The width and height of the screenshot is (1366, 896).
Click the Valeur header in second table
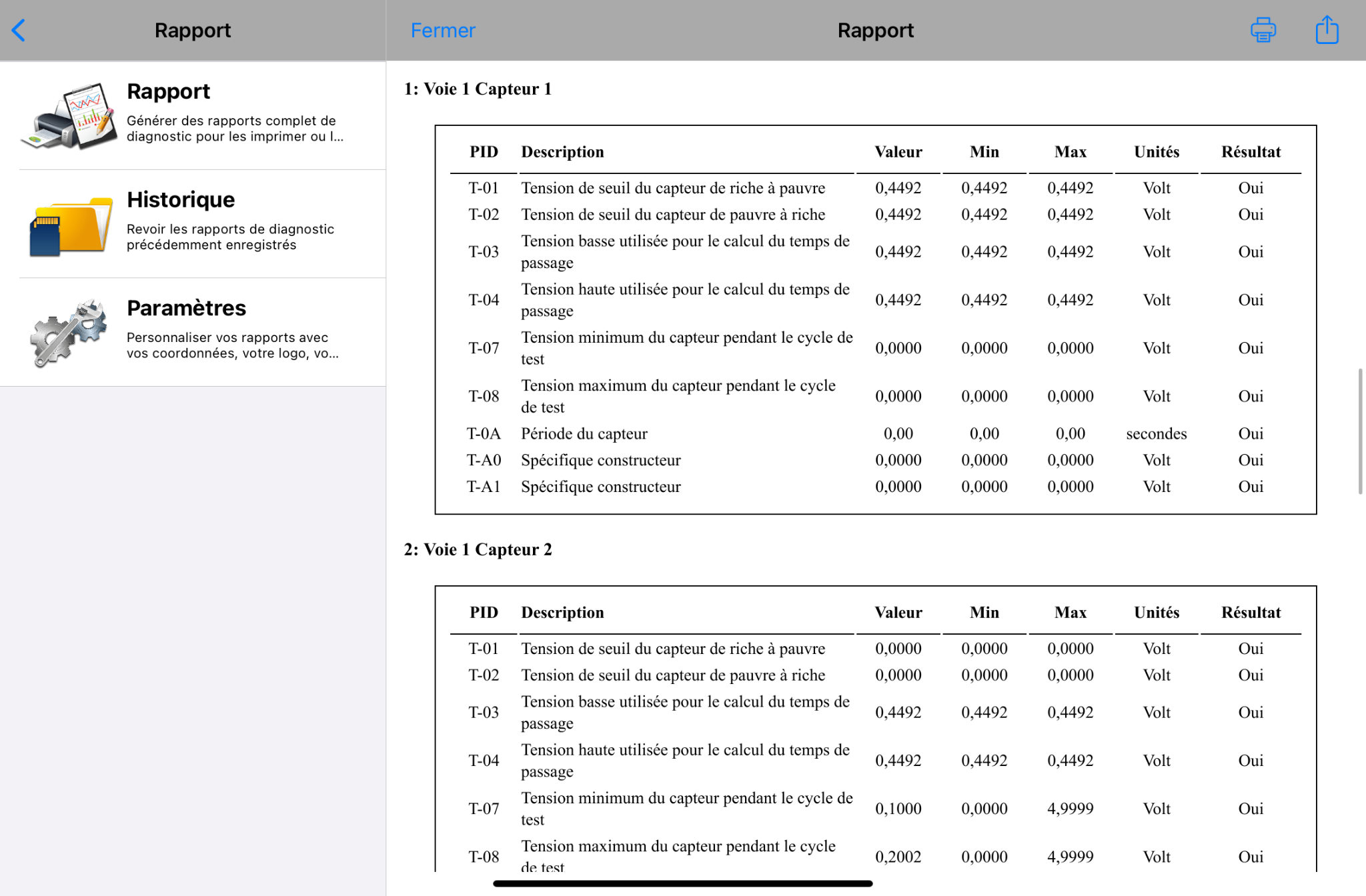click(x=898, y=613)
